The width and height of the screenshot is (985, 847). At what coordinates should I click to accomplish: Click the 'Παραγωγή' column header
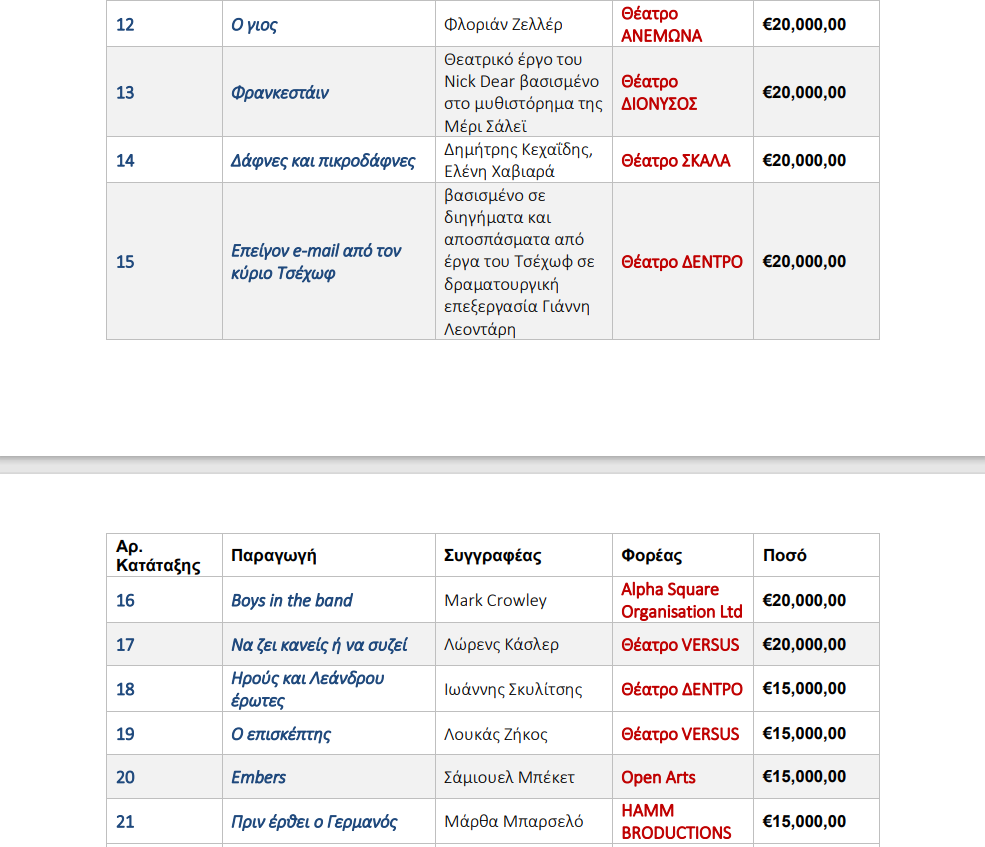click(x=274, y=555)
